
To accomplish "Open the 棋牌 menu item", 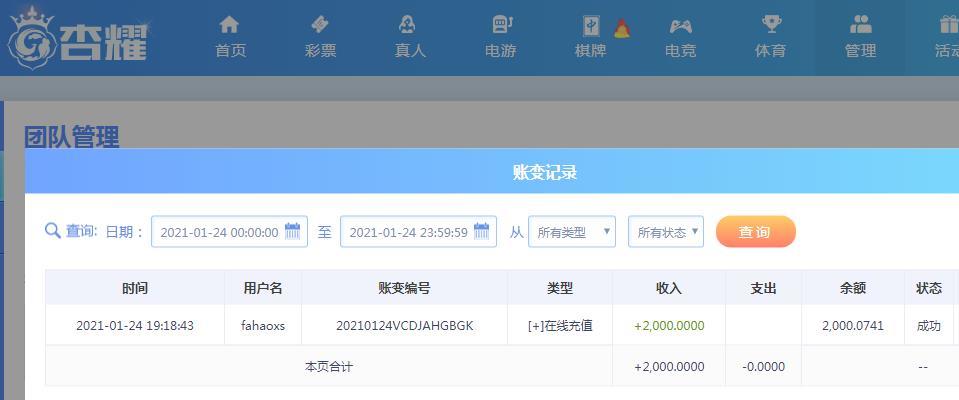I will tap(591, 51).
